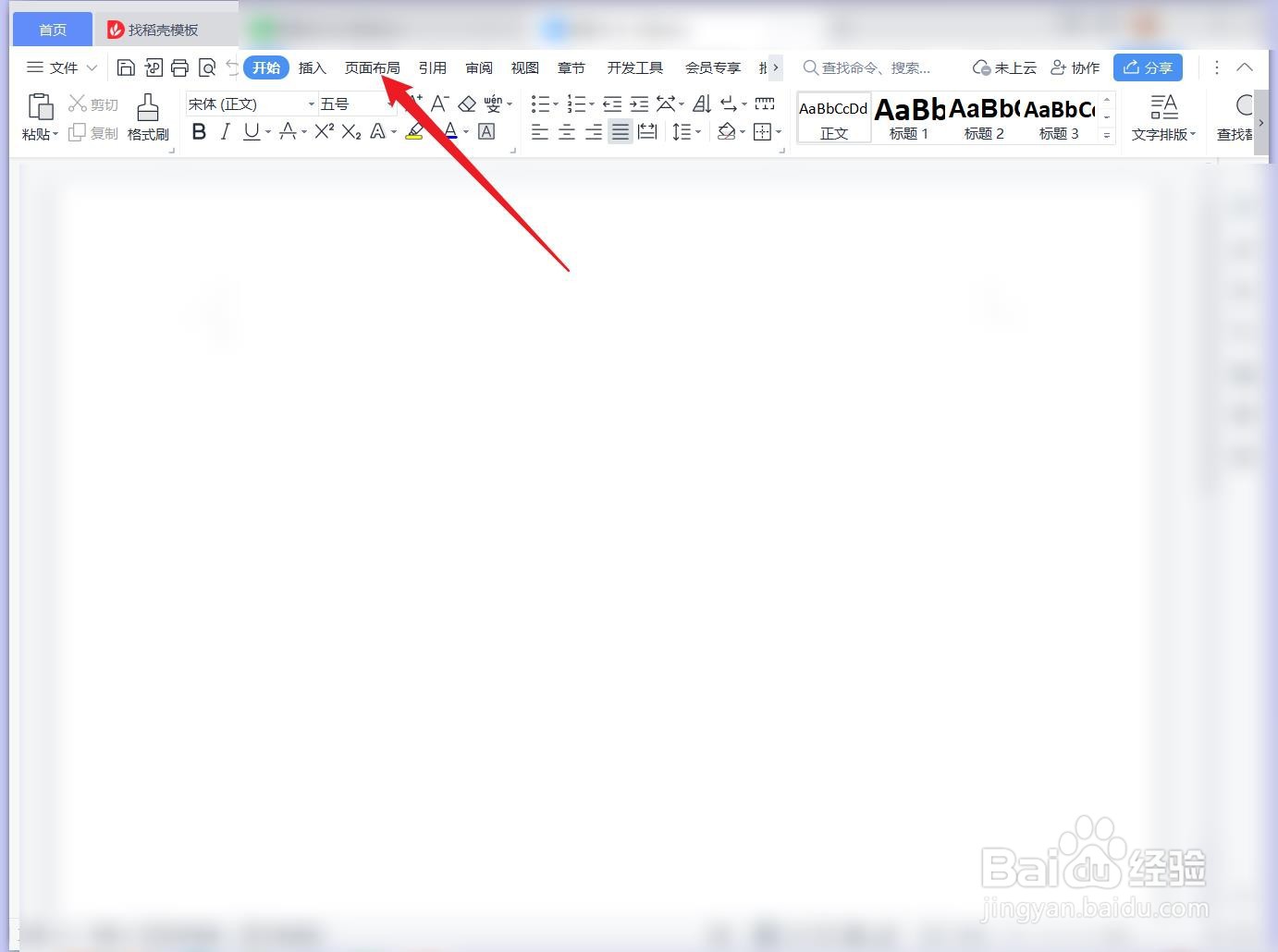Open Print Preview icon
1278x952 pixels.
coord(207,67)
